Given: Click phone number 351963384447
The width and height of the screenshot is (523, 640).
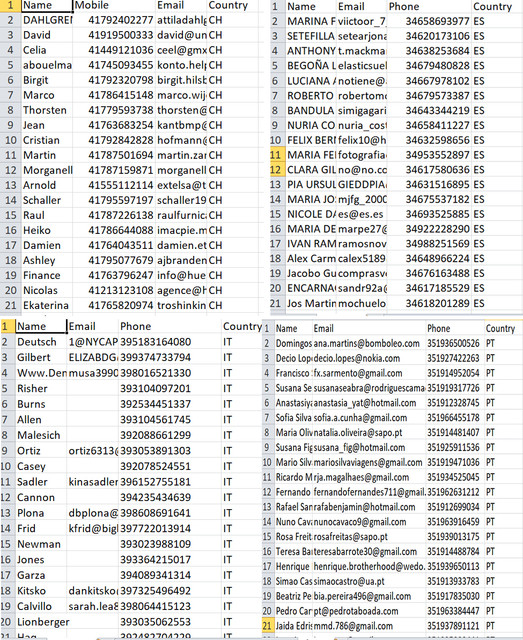Looking at the screenshot, I should click(x=455, y=611).
